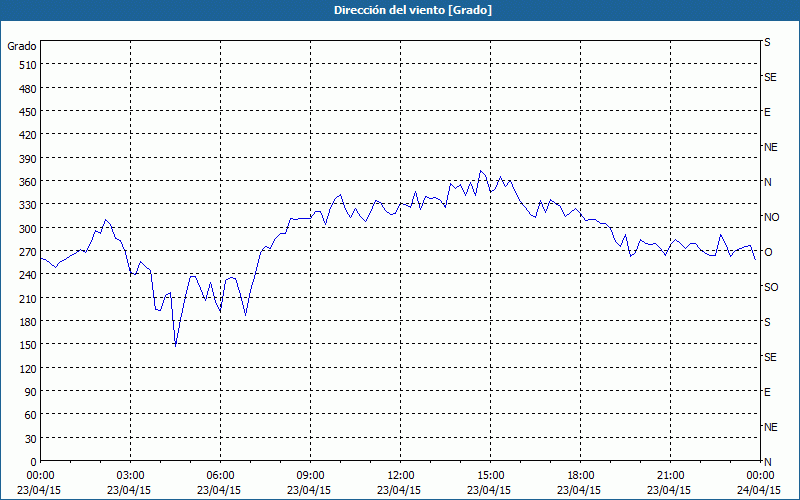
Task: Select the S compass label level with 180
Action: pos(767,322)
